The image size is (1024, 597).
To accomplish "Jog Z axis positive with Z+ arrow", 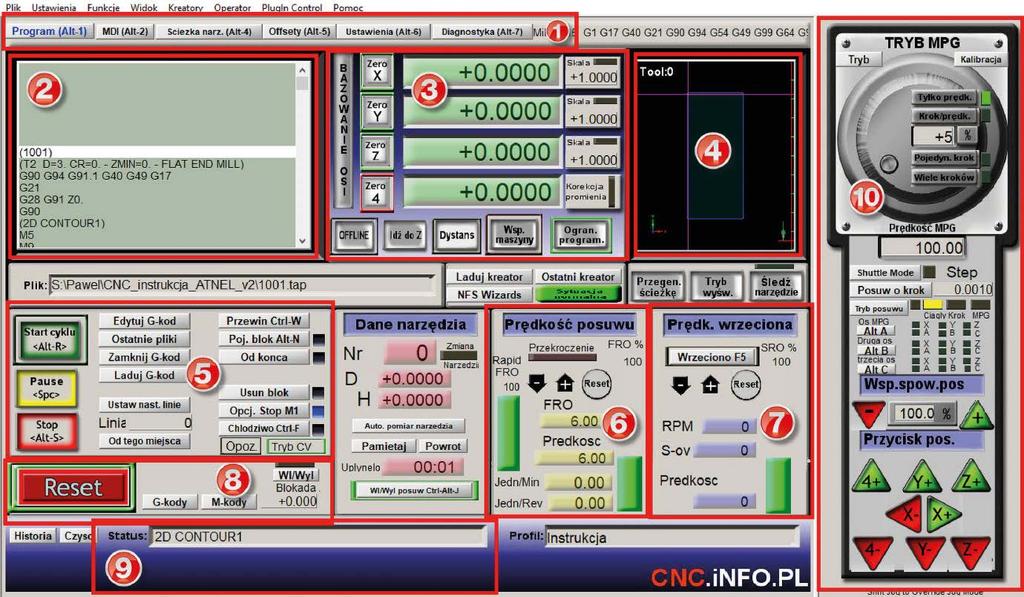I will coord(970,477).
